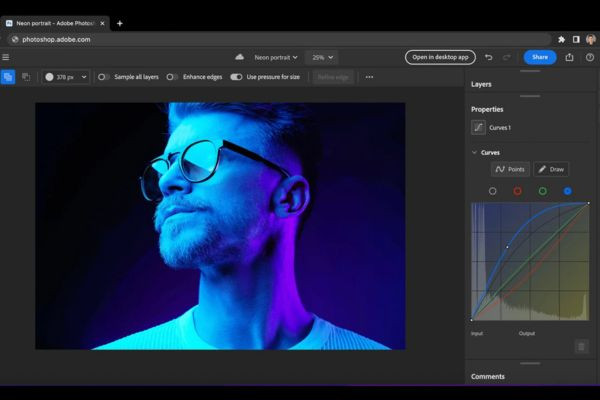Select the Draw curve mode tab
Image resolution: width=600 pixels, height=400 pixels.
tap(551, 169)
